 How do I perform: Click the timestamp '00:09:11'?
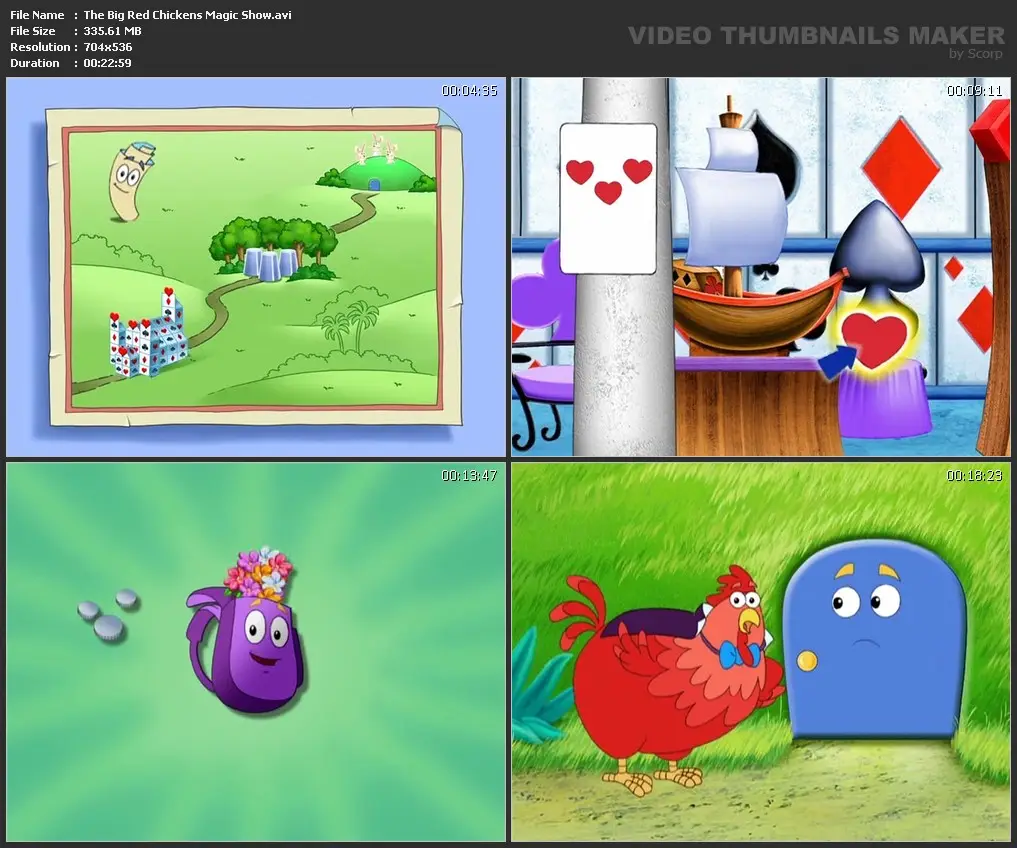974,91
